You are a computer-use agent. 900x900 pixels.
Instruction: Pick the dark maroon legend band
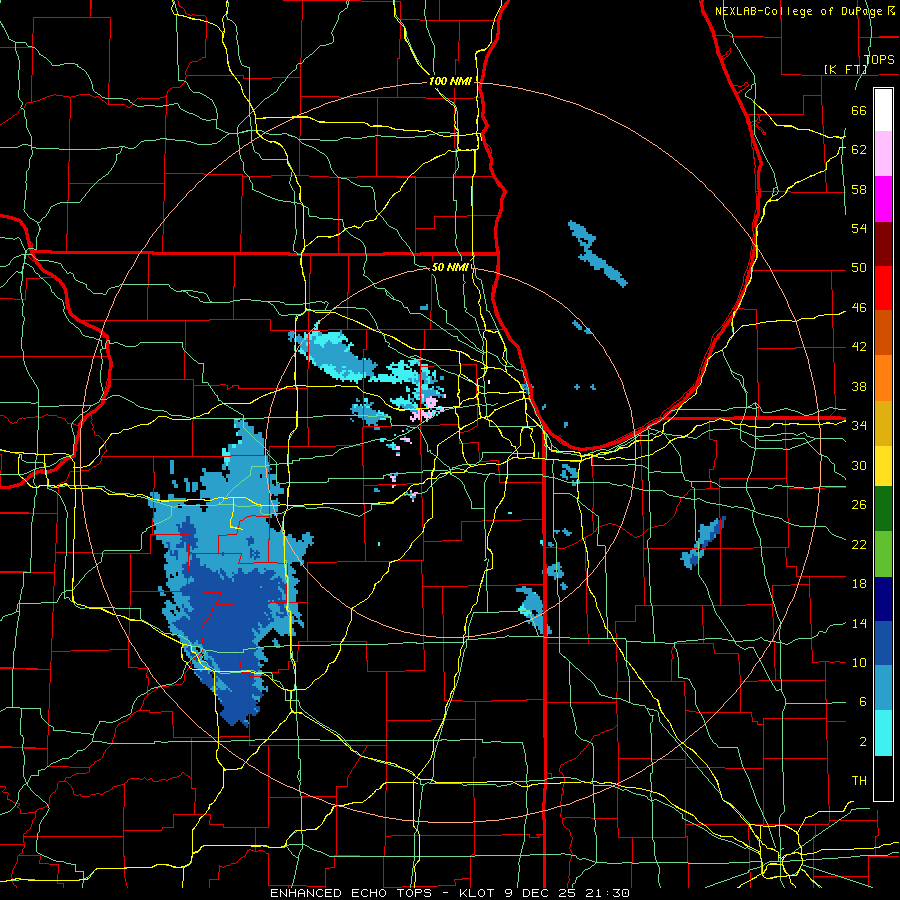(883, 244)
